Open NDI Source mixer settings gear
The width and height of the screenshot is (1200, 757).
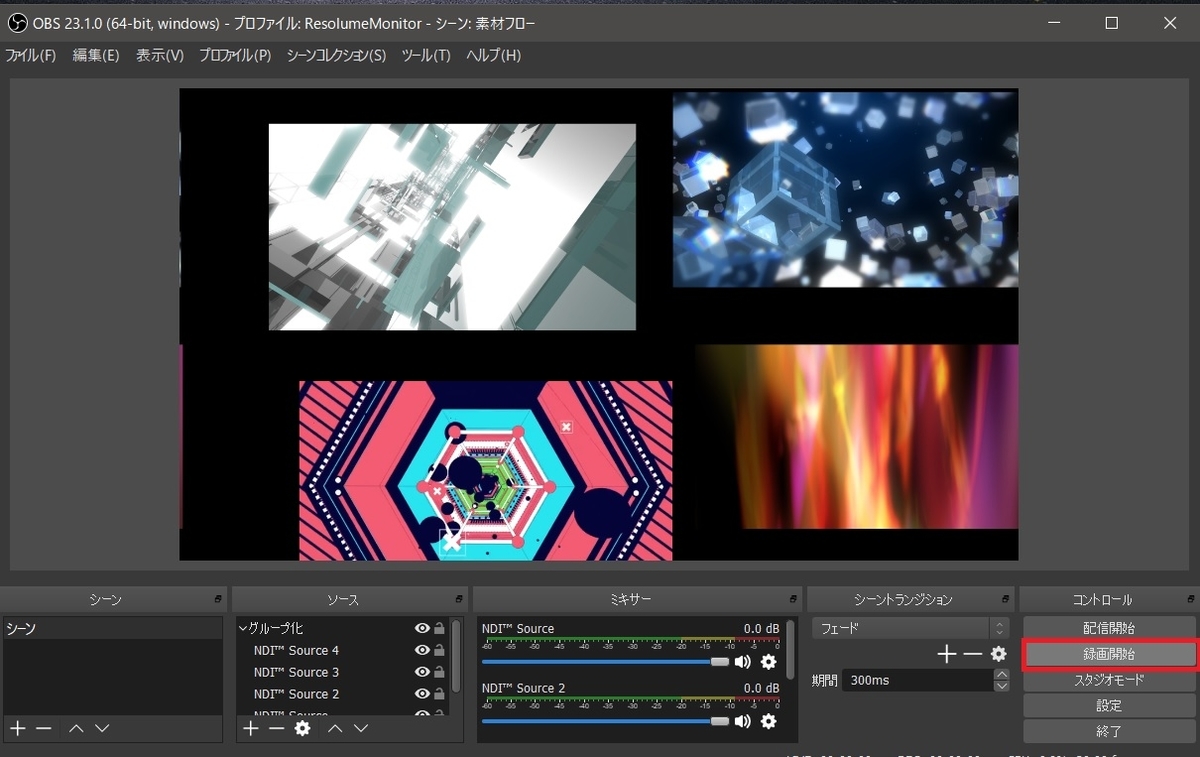768,662
